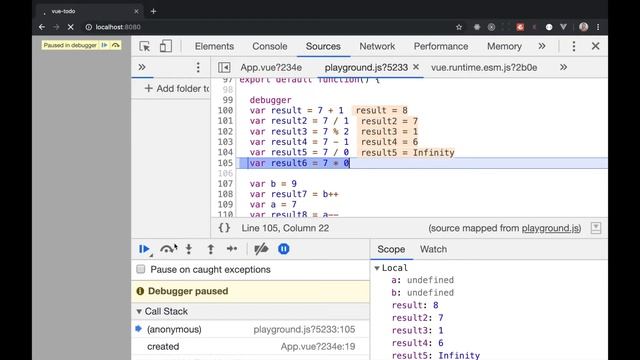Open the Memory tab
This screenshot has height=360, width=640.
click(x=504, y=46)
